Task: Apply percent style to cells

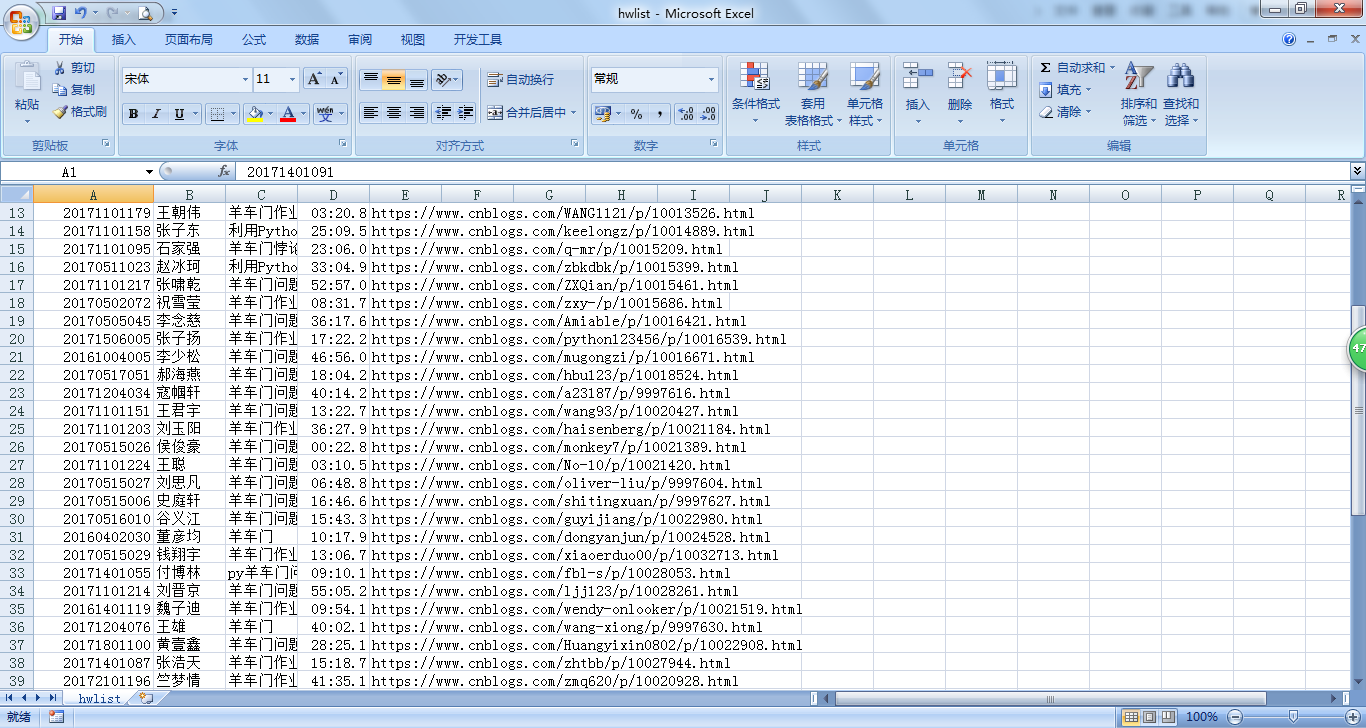Action: pyautogui.click(x=636, y=114)
